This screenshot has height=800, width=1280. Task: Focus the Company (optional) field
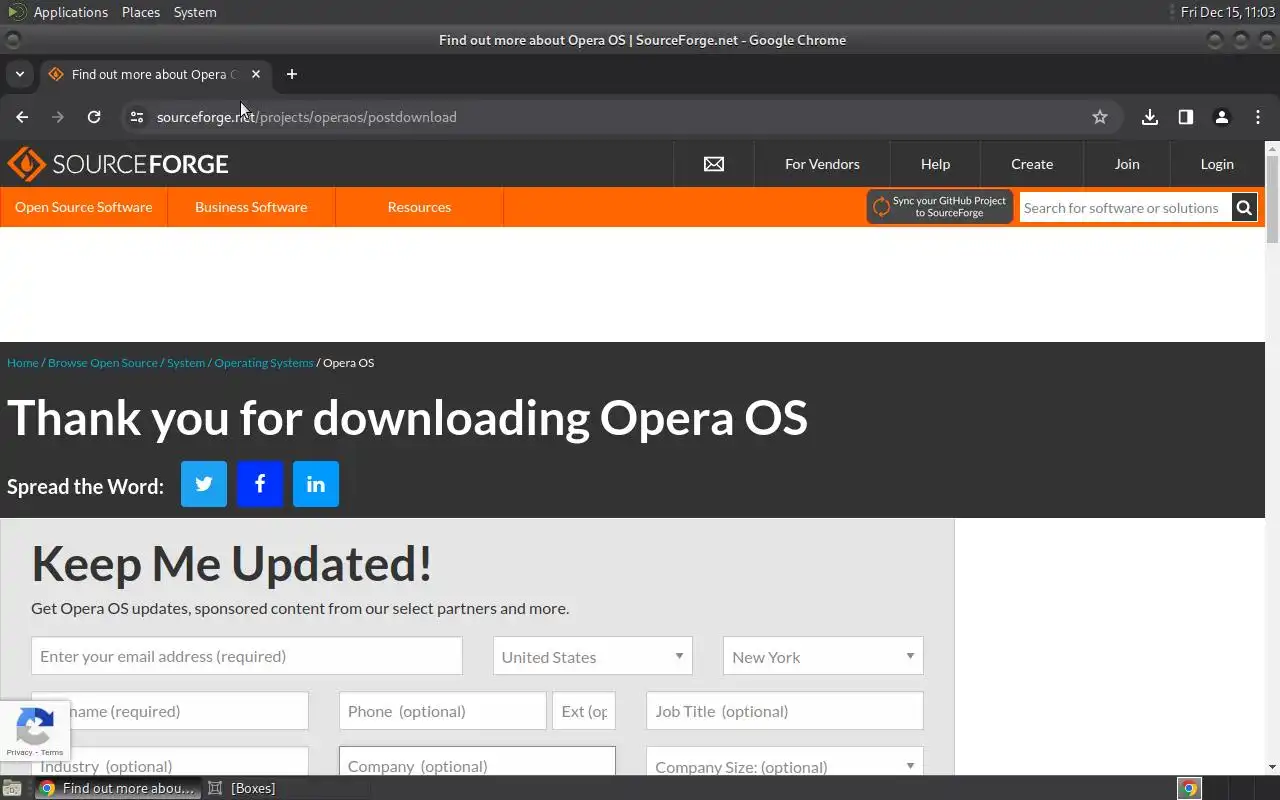click(x=477, y=762)
